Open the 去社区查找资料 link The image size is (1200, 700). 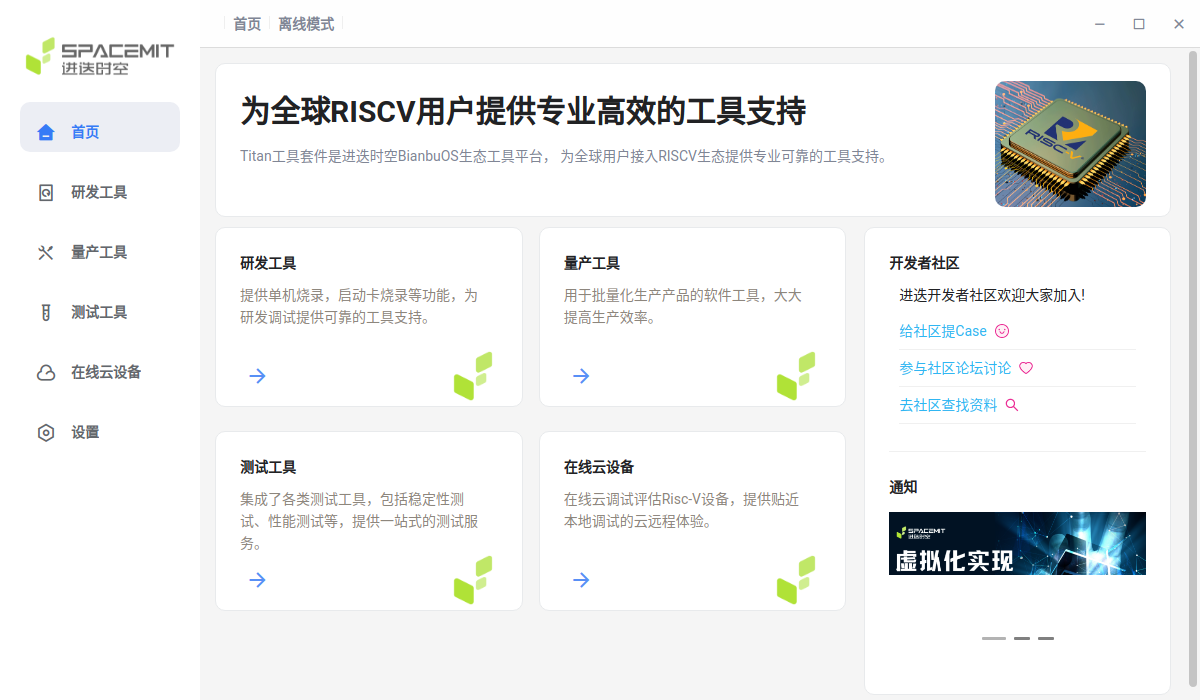coord(948,405)
